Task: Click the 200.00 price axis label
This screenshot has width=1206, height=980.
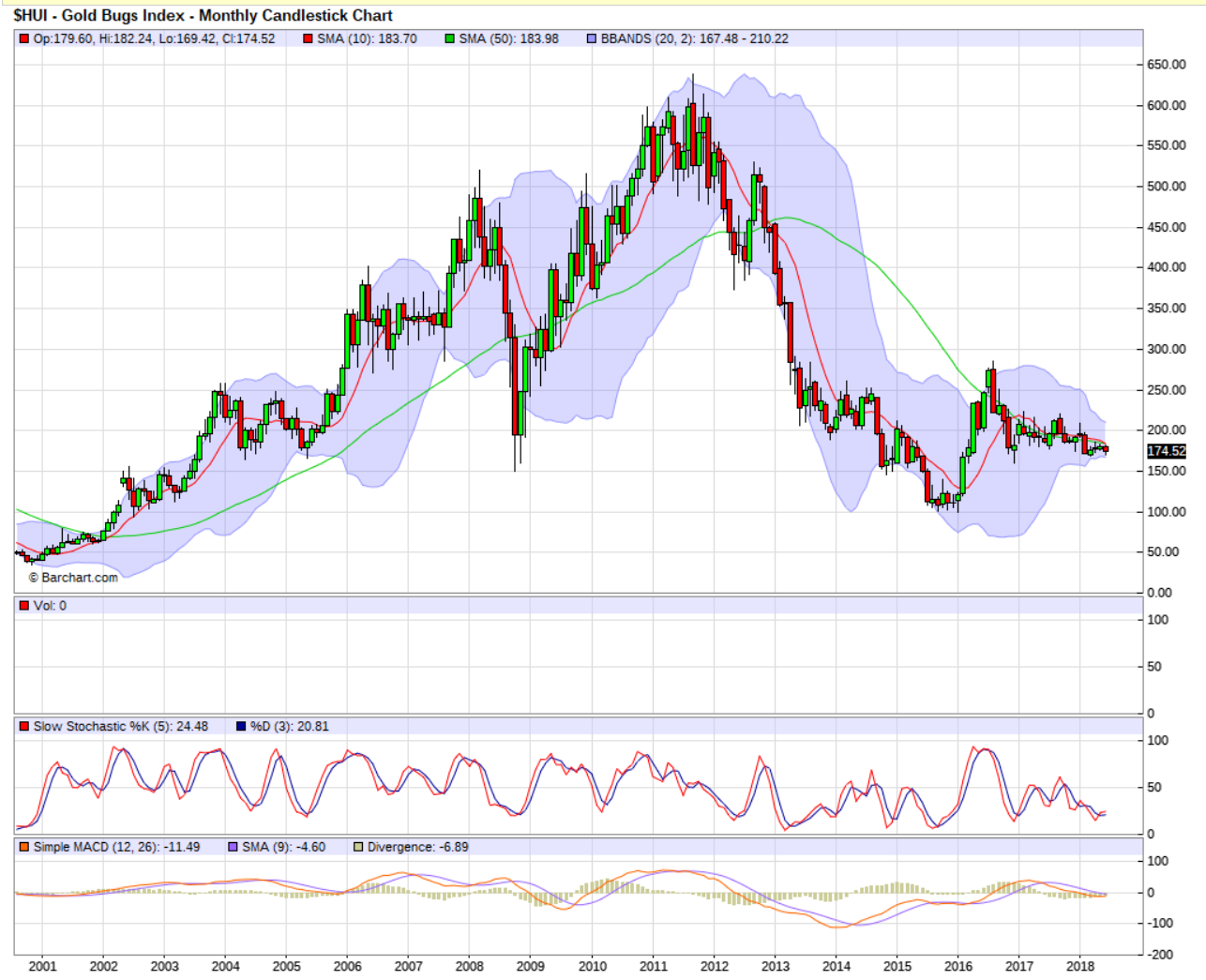Action: coord(1167,430)
